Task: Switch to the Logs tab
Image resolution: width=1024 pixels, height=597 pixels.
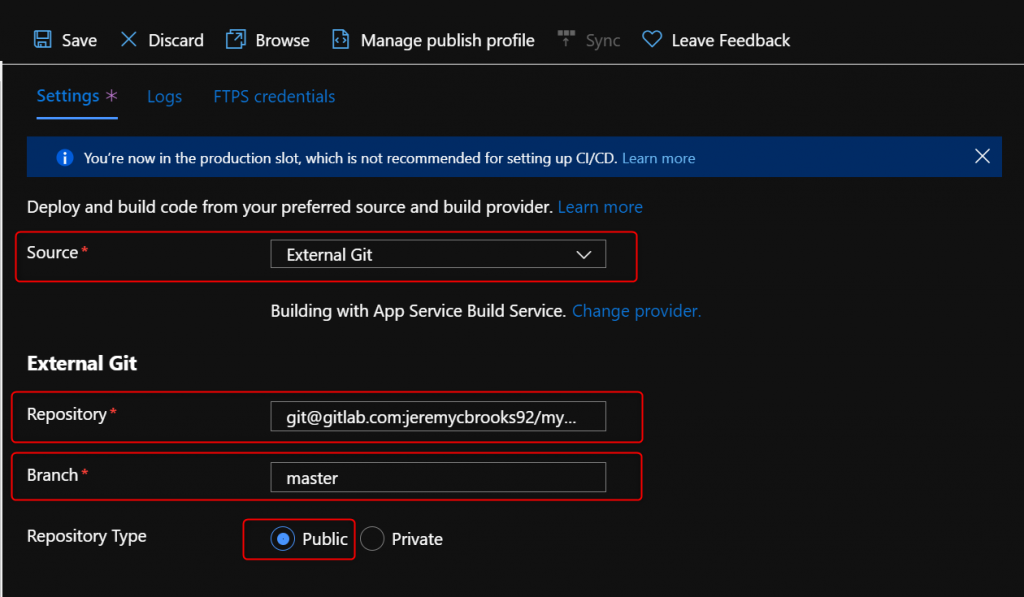Action: [x=165, y=97]
